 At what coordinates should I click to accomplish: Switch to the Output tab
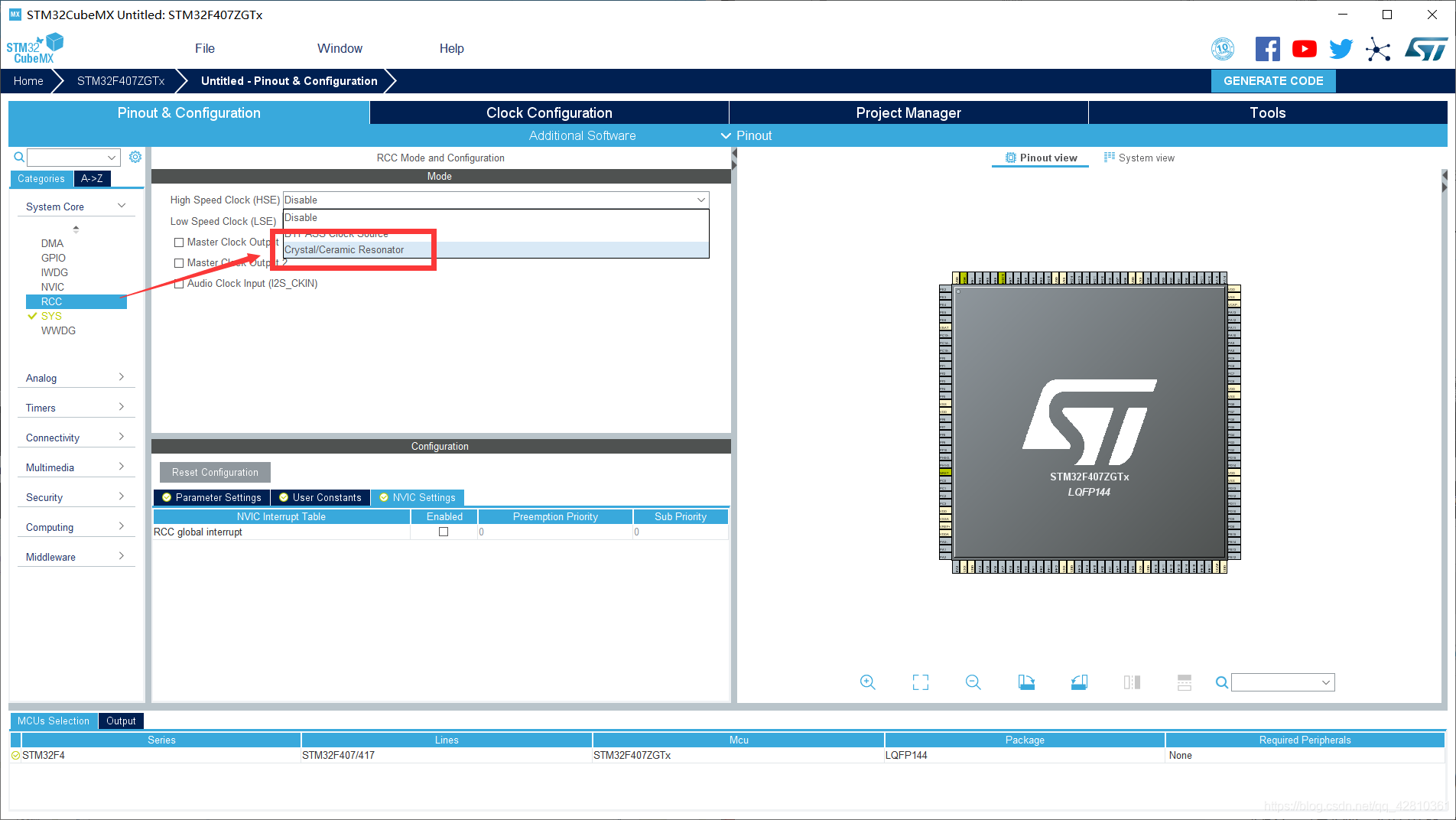pos(121,721)
